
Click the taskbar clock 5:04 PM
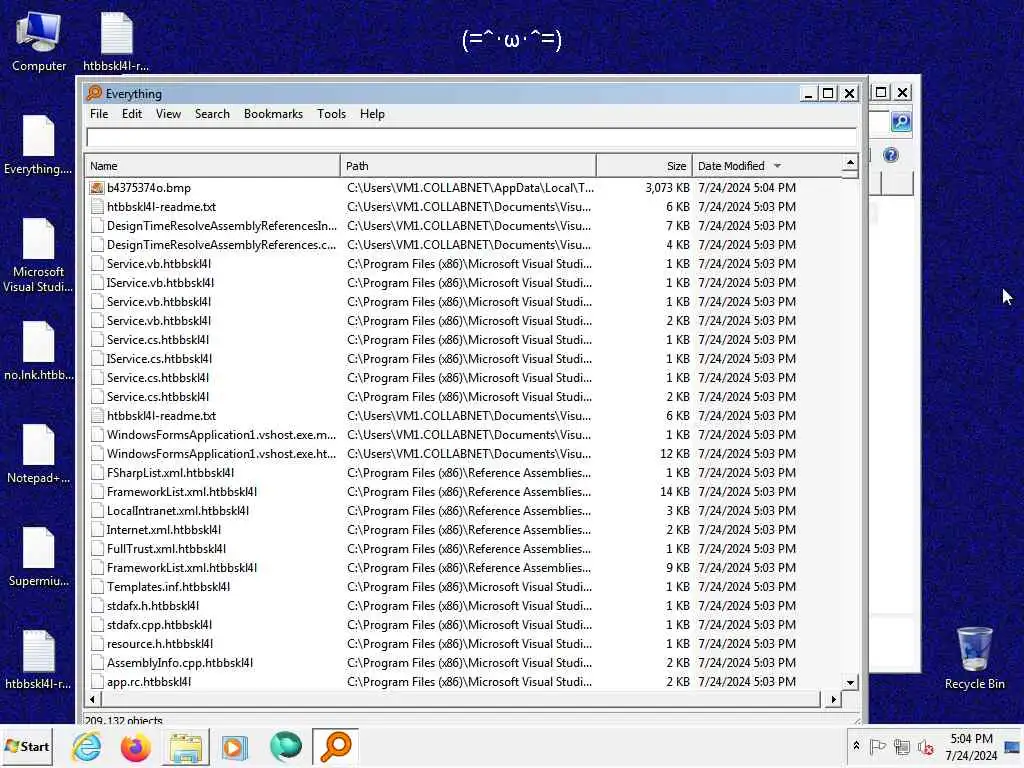point(971,739)
